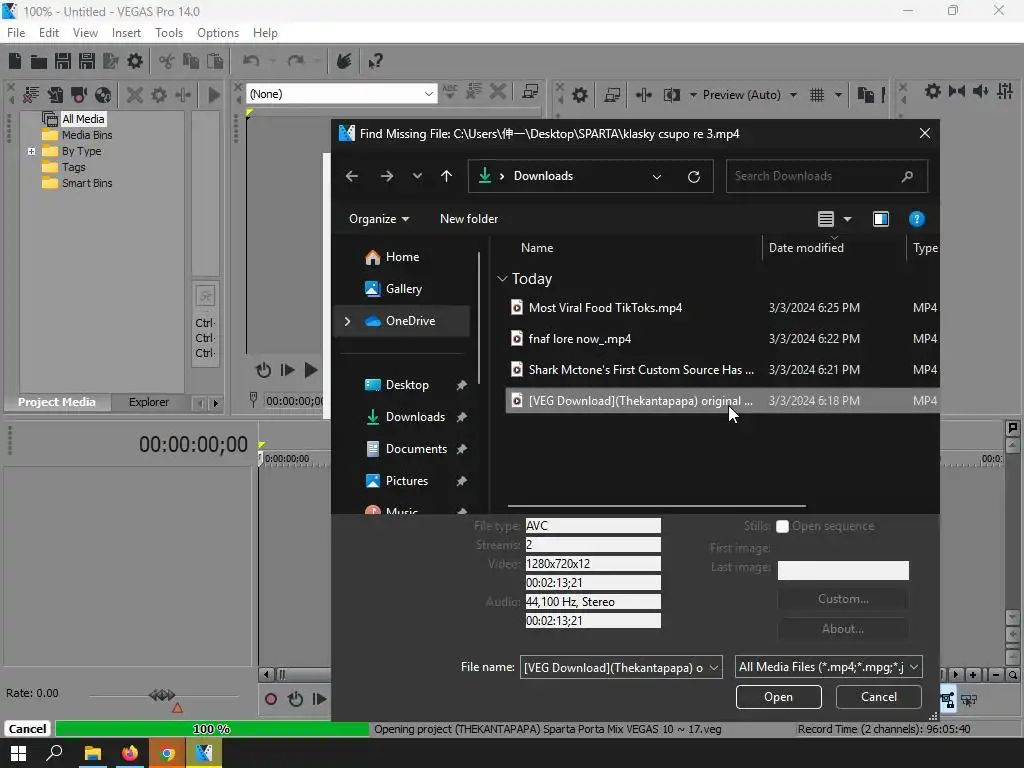Click the Overlays grid icon in preview
The image size is (1024, 768).
[817, 95]
